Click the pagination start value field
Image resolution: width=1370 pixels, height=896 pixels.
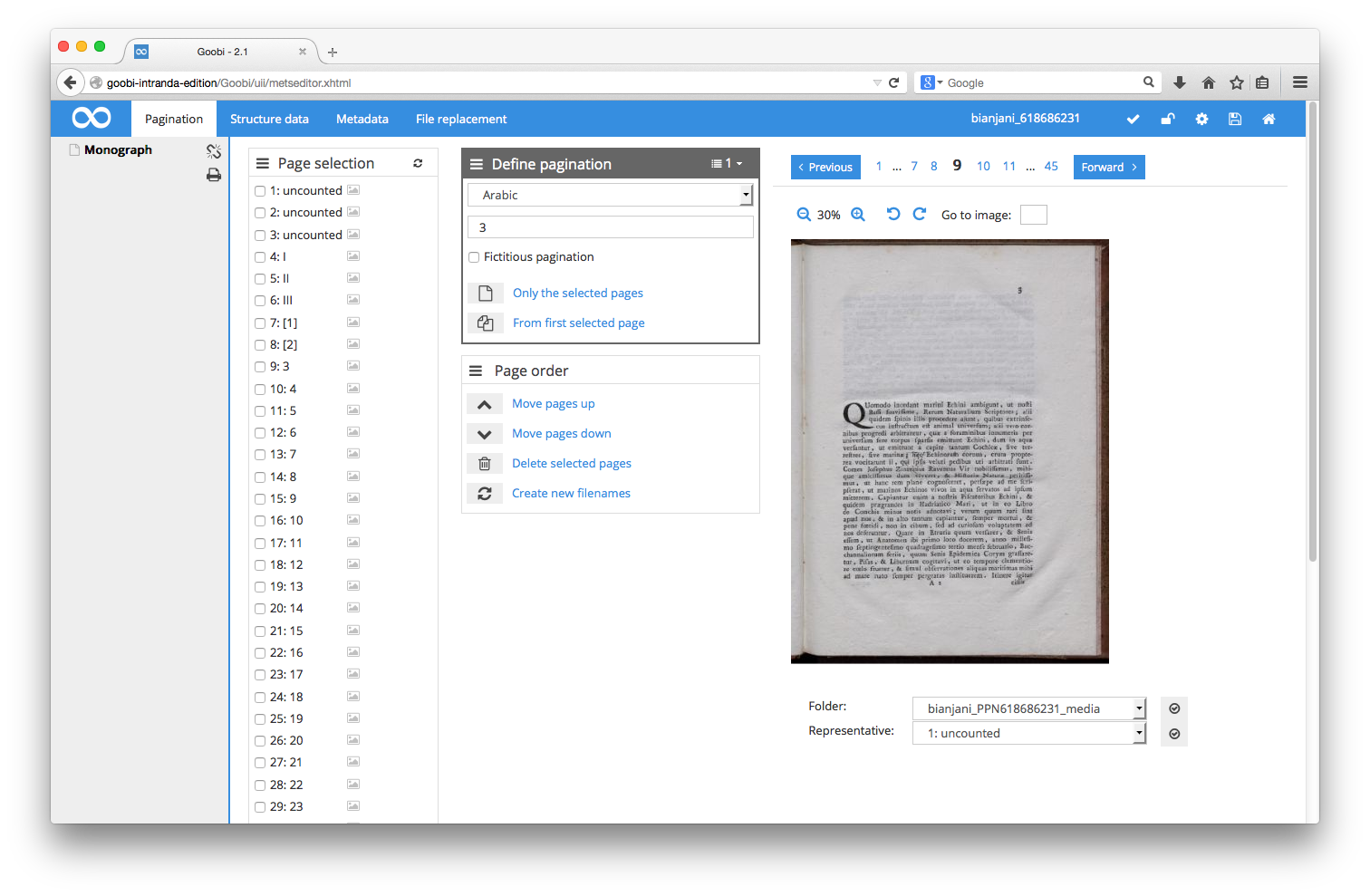(x=611, y=227)
